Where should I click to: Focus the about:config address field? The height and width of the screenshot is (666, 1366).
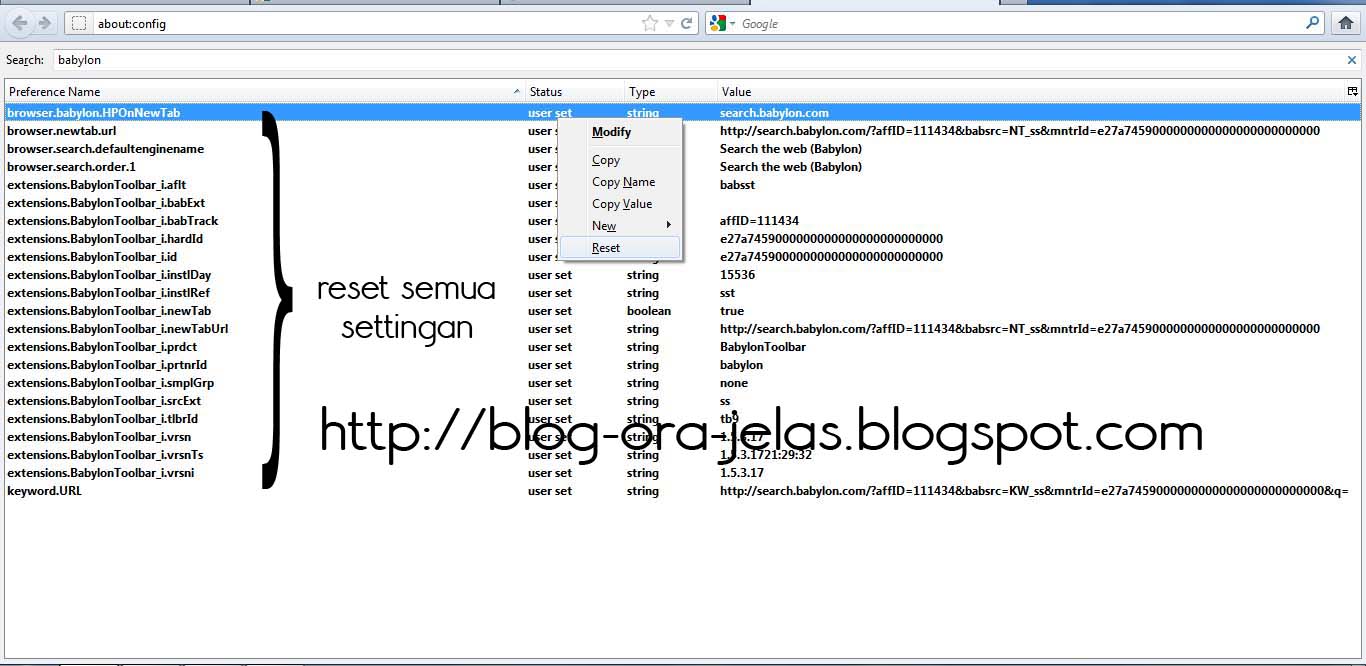tap(366, 23)
